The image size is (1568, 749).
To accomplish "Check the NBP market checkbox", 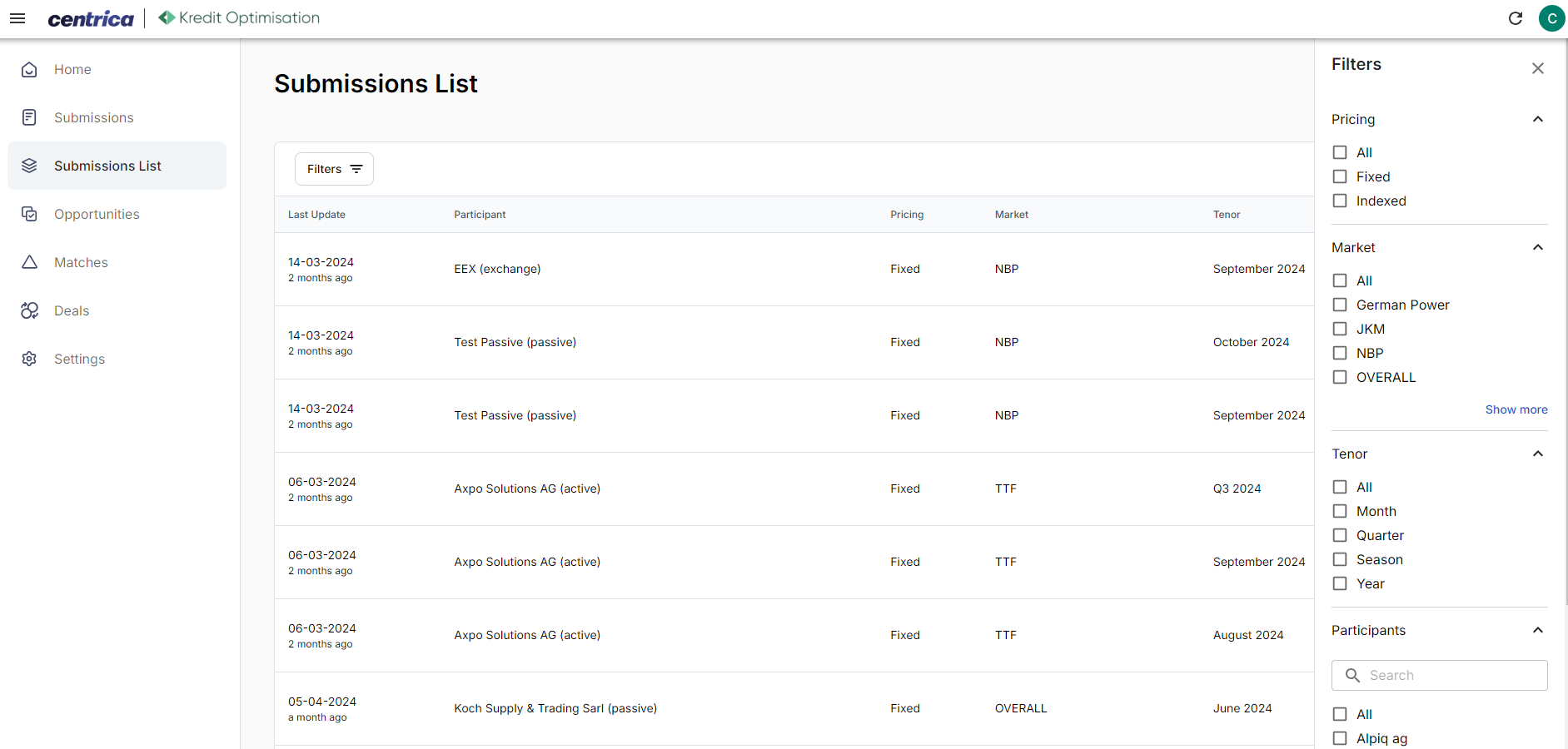I will (1340, 353).
